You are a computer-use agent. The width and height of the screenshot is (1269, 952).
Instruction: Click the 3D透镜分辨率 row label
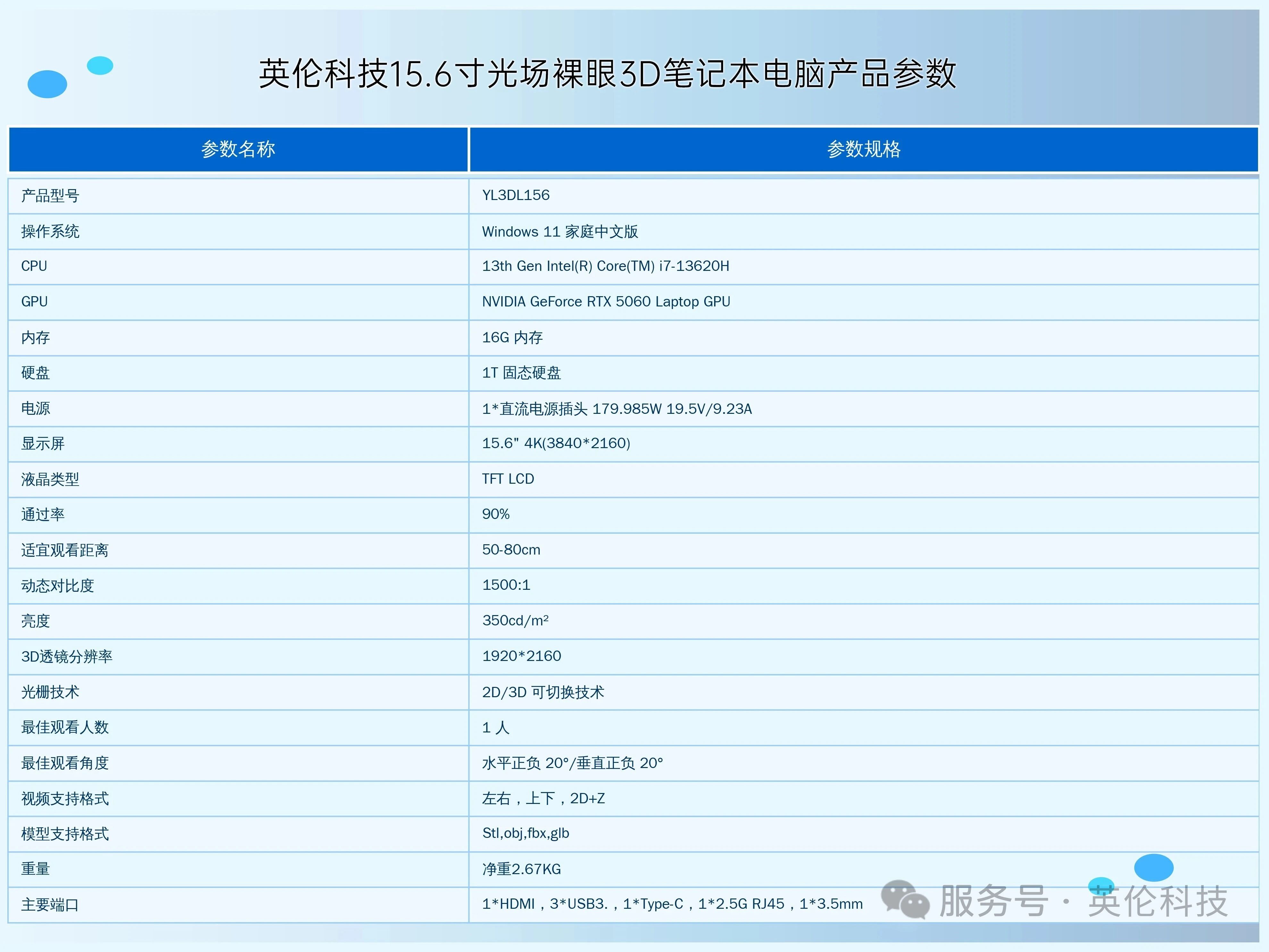coord(67,656)
